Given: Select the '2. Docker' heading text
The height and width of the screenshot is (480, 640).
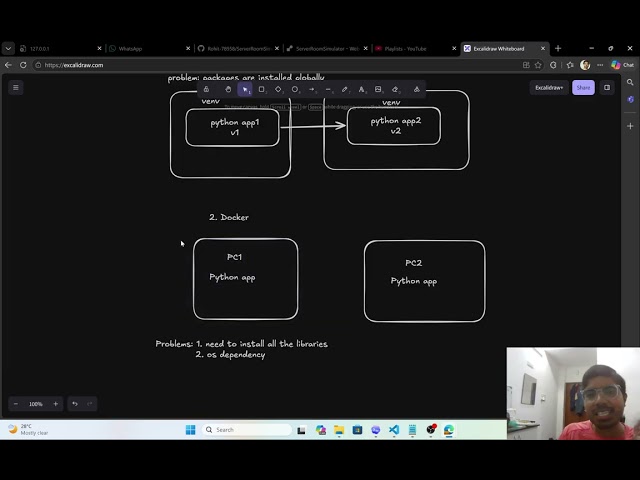Looking at the screenshot, I should pos(229,217).
